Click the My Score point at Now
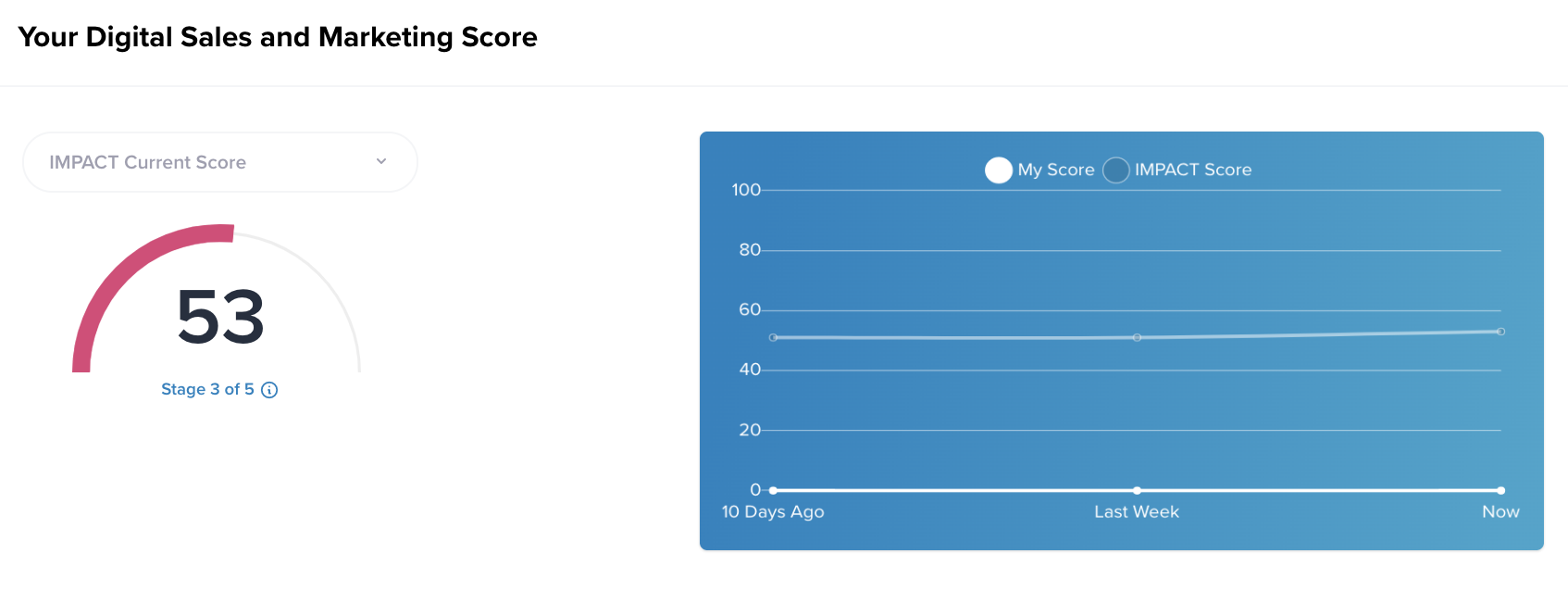 (1500, 490)
